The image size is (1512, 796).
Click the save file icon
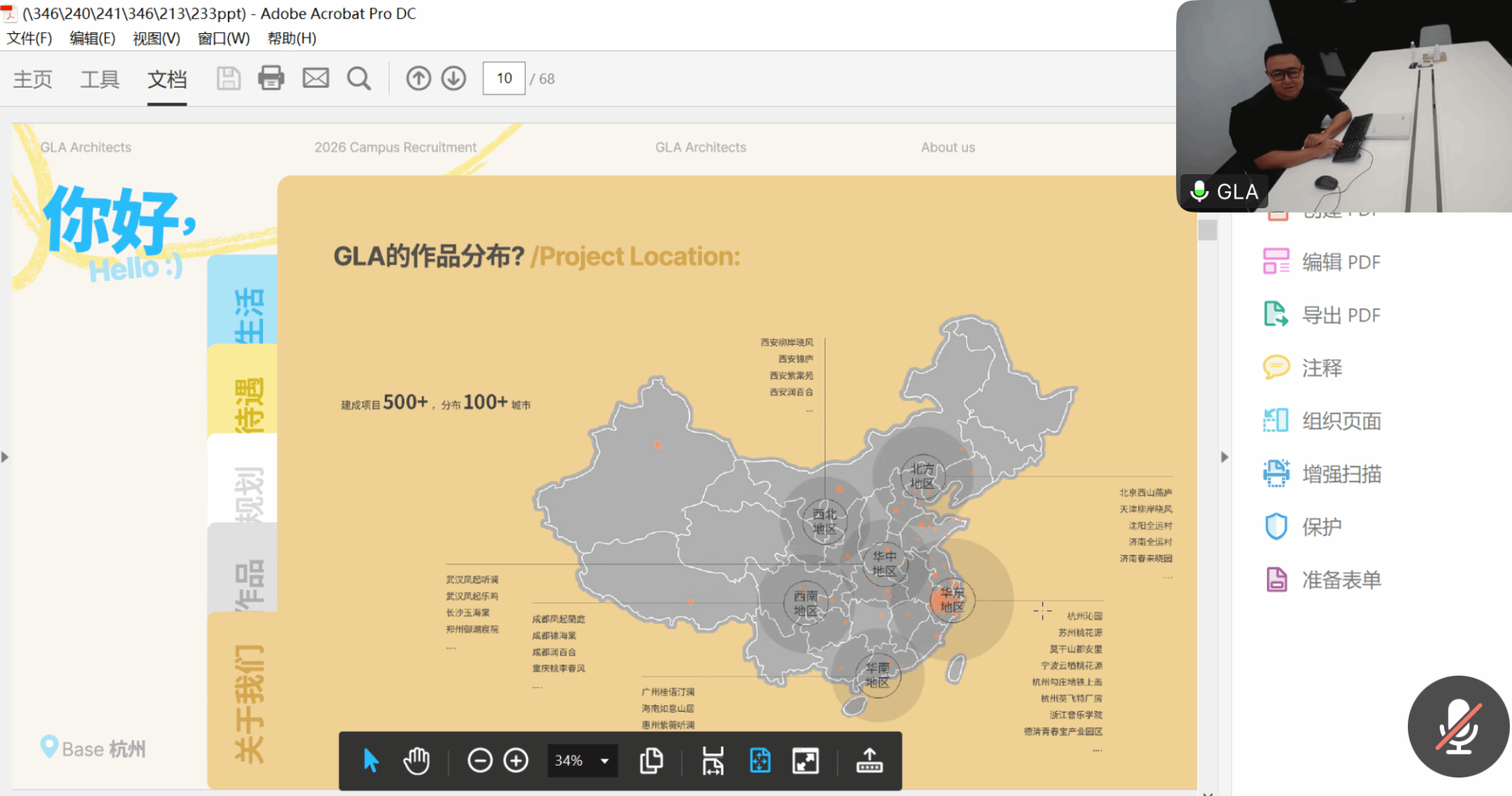click(228, 78)
